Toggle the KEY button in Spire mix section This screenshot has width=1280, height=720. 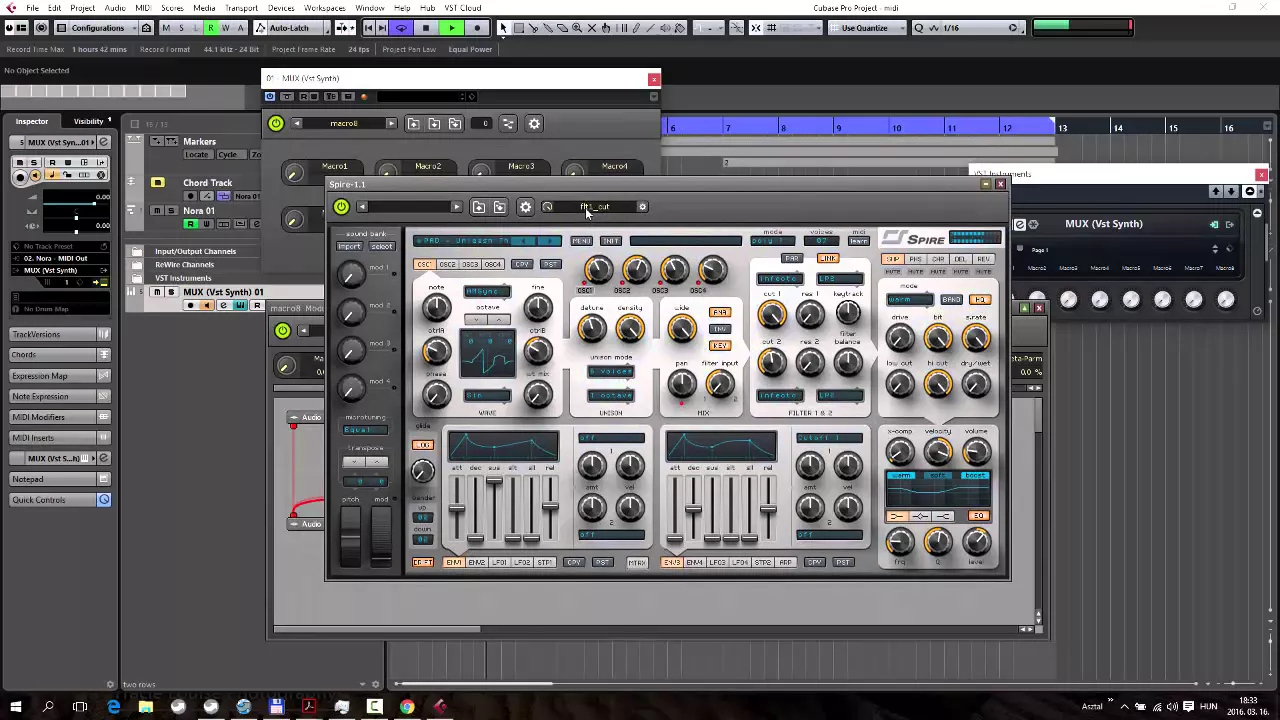click(x=719, y=346)
